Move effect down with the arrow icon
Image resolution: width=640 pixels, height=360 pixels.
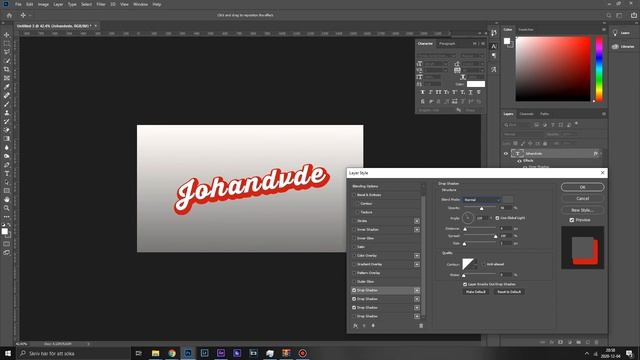point(373,326)
